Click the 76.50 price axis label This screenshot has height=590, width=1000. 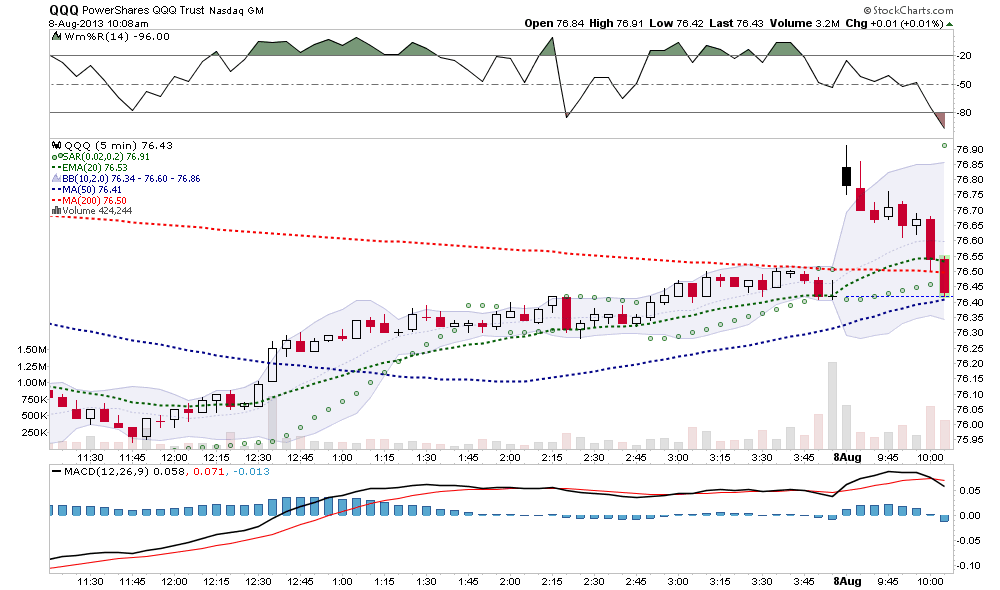(x=969, y=272)
